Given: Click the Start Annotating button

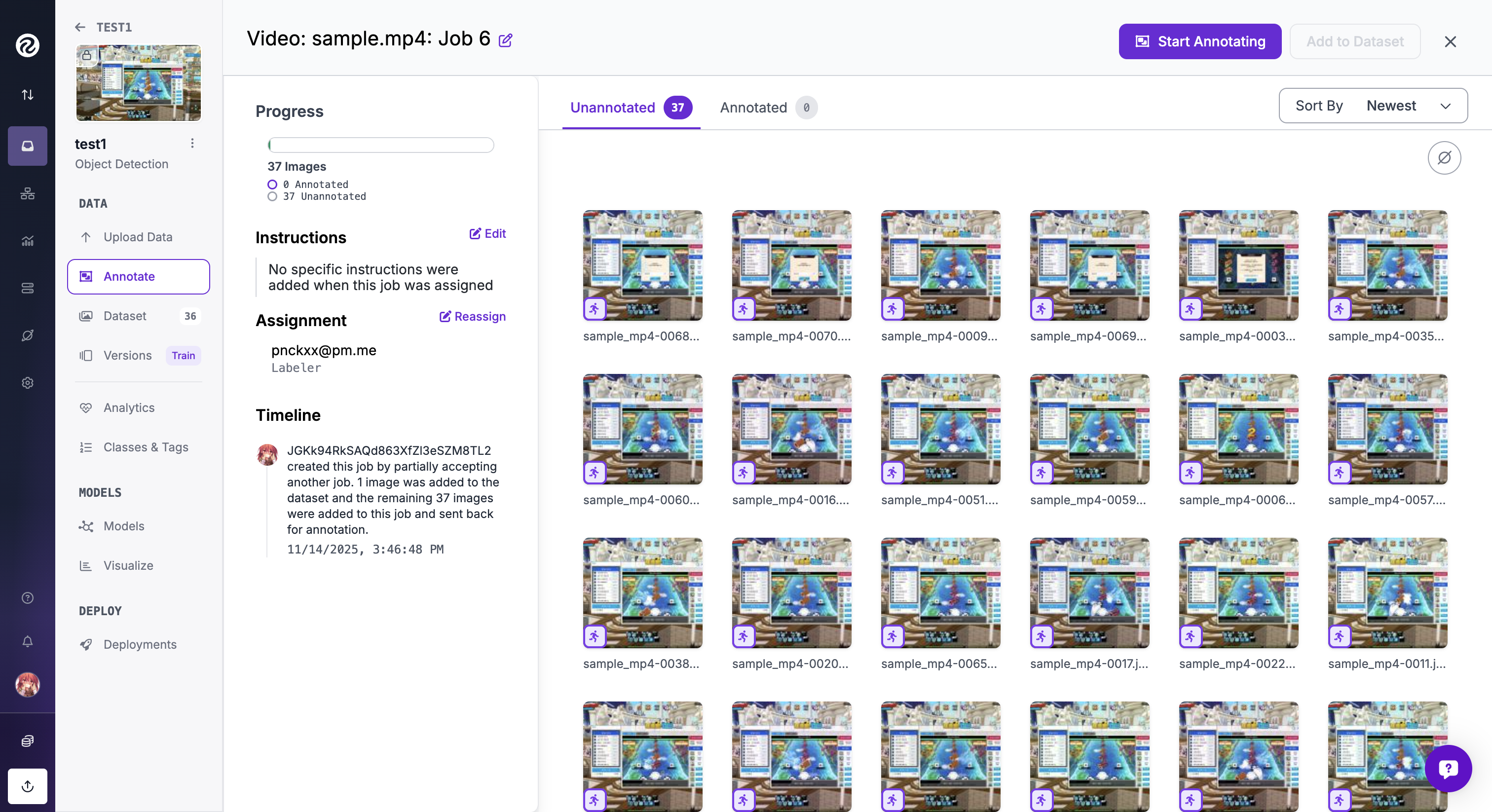Looking at the screenshot, I should click(x=1199, y=41).
